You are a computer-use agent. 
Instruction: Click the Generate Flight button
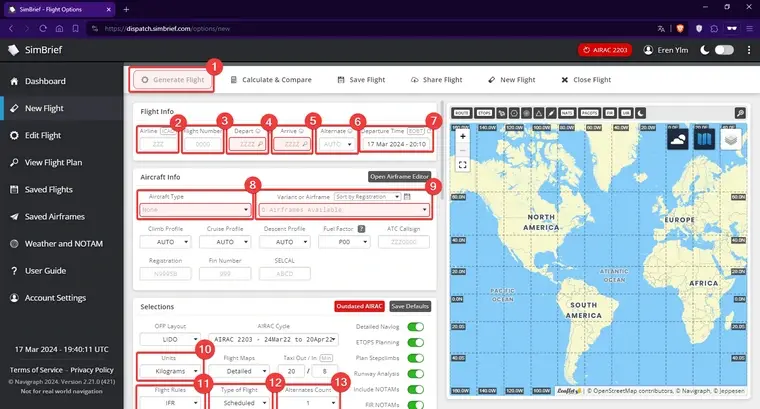coord(173,80)
